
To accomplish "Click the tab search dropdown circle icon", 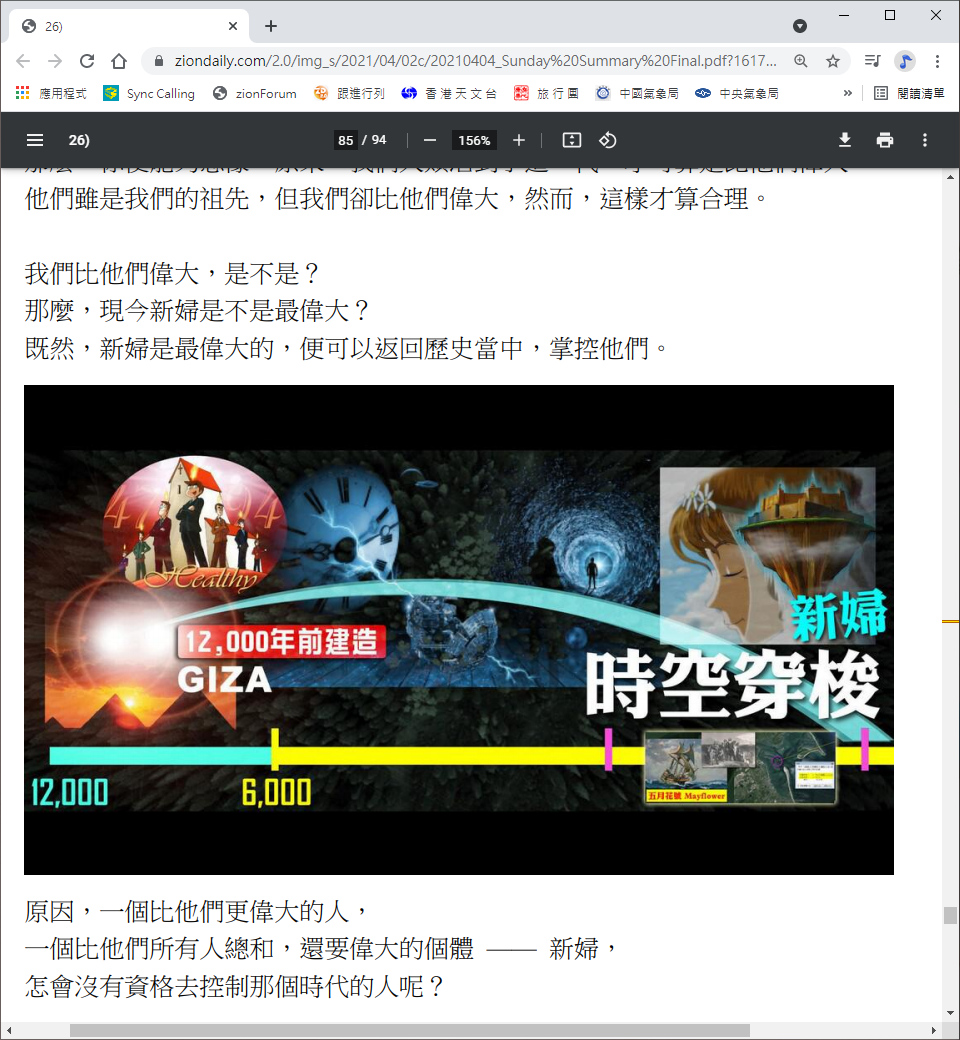I will click(x=800, y=26).
